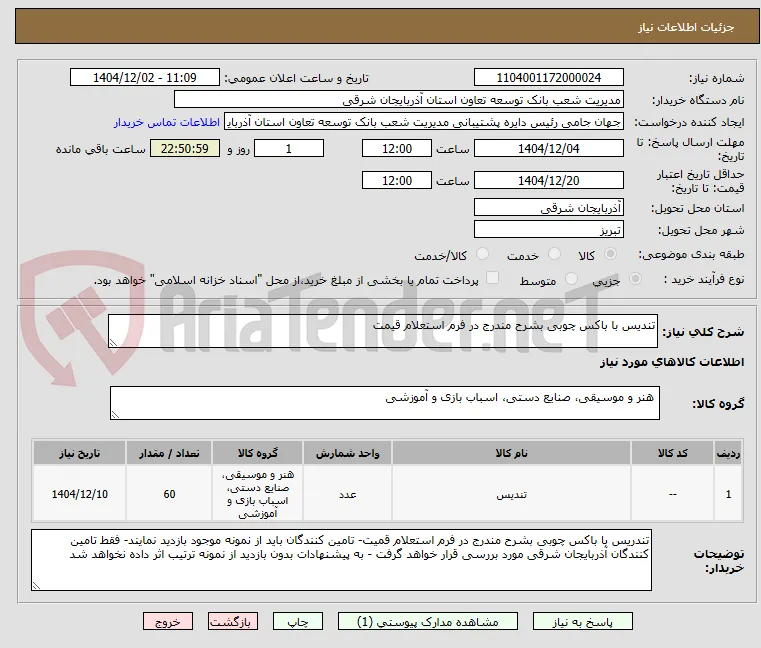Click the گروه کالا text area

click(385, 403)
